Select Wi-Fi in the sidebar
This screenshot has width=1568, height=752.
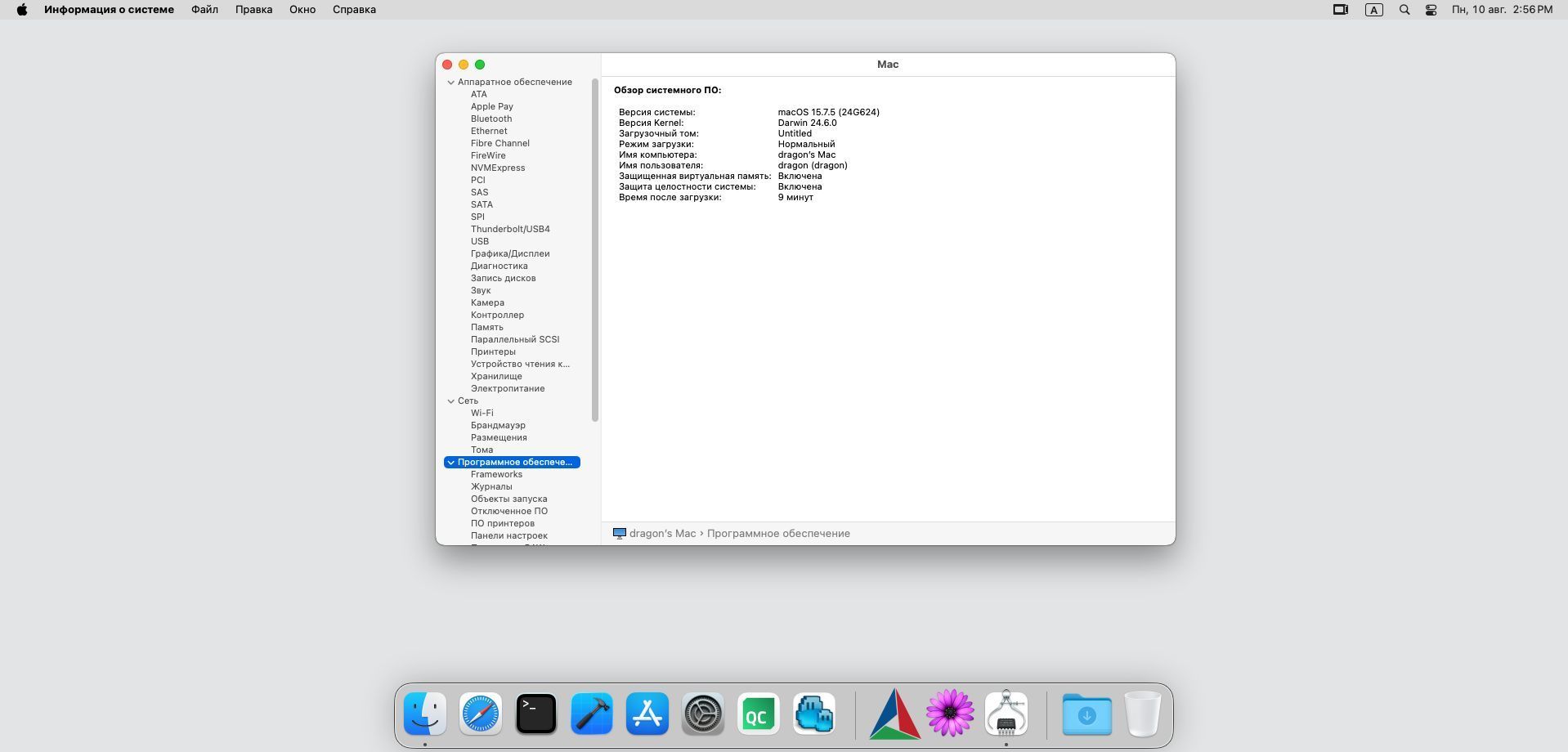[482, 414]
